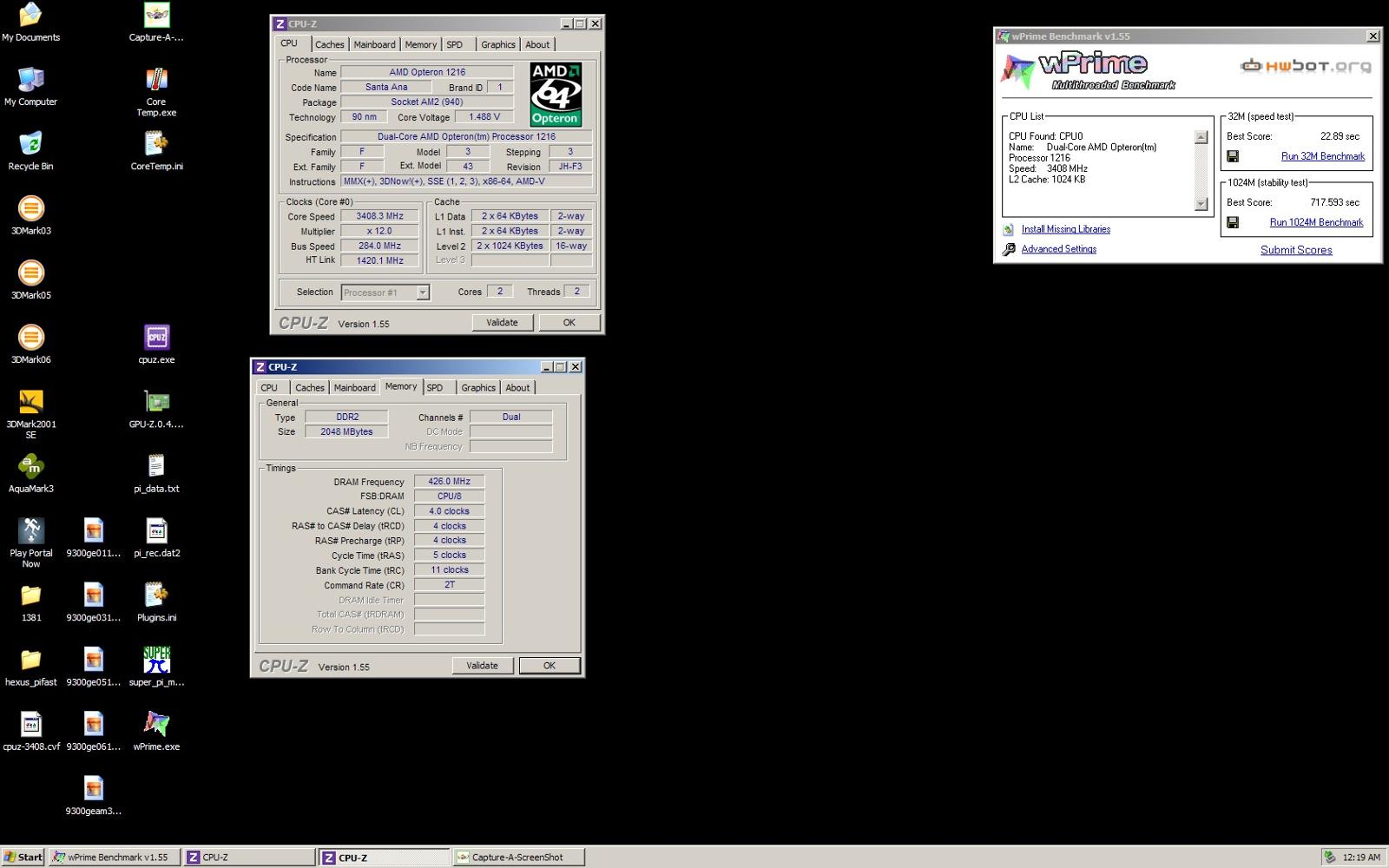Open Processor #1 selection dropdown
Image resolution: width=1389 pixels, height=868 pixels.
click(385, 293)
